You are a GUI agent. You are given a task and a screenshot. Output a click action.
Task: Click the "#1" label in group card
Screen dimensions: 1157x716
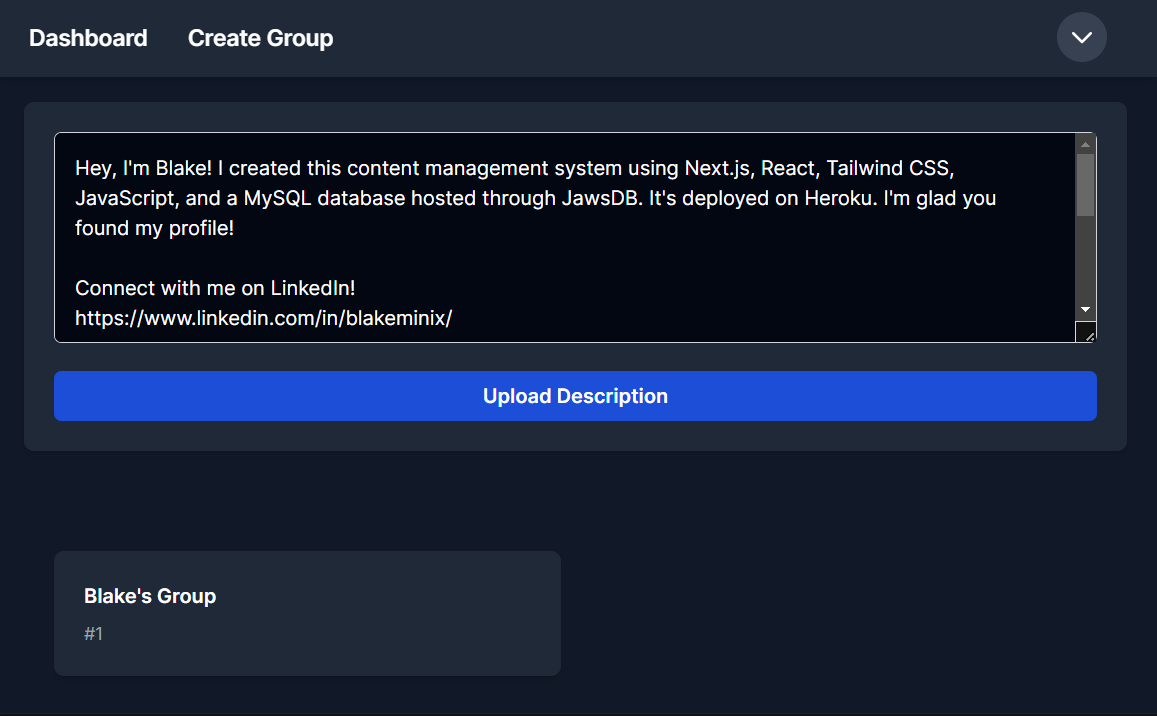tap(94, 634)
